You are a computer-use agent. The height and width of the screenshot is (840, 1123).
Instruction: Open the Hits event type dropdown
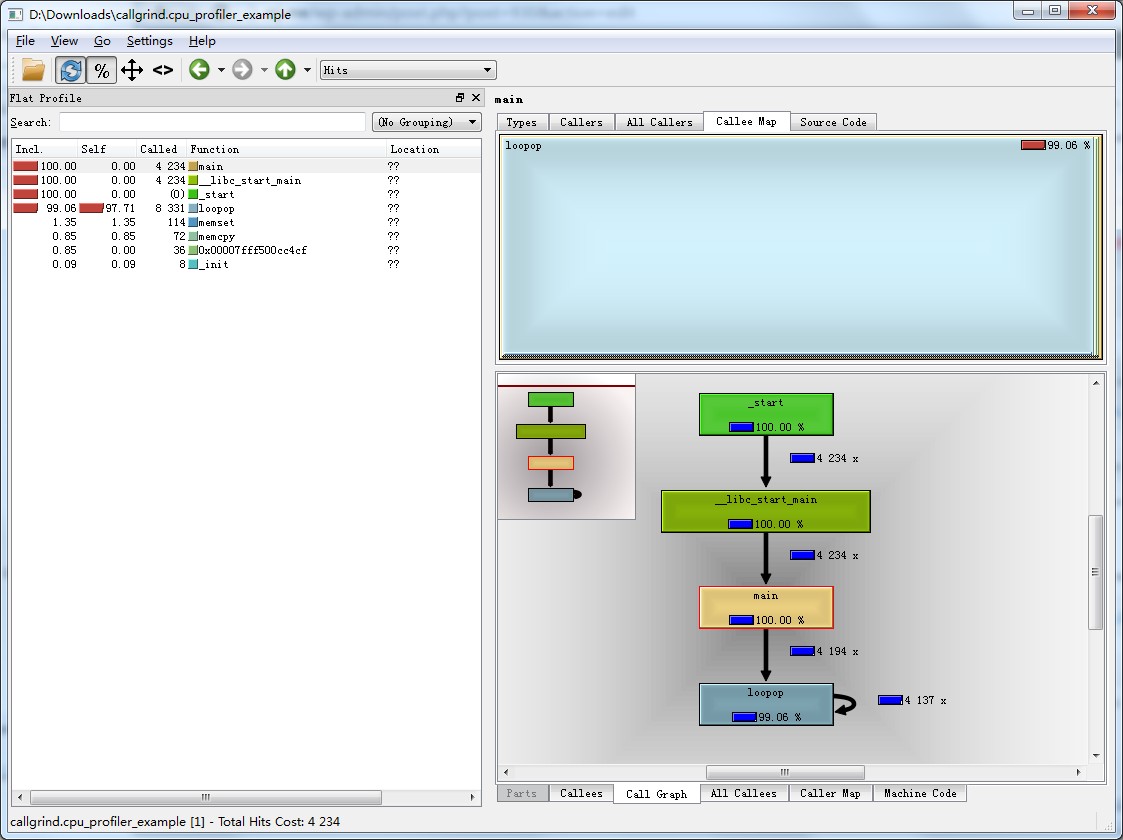pos(408,70)
